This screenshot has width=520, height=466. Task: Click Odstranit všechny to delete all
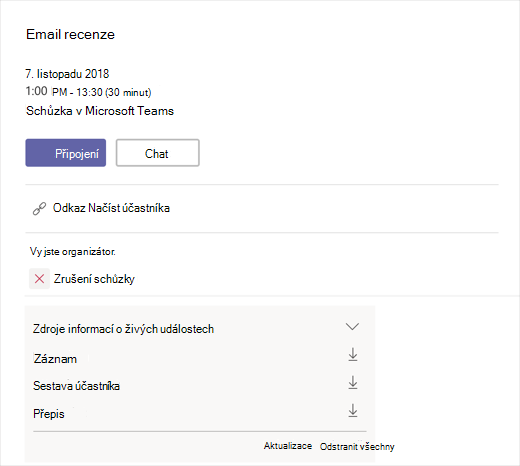[x=357, y=447]
